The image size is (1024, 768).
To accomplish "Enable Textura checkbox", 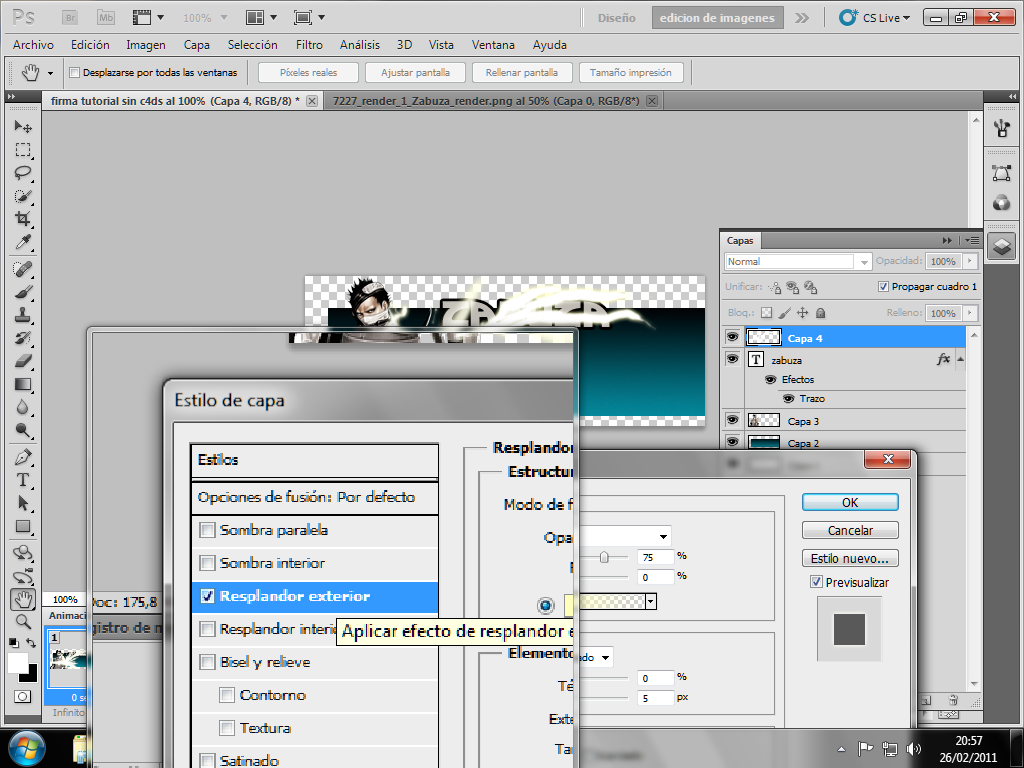I will pyautogui.click(x=227, y=728).
